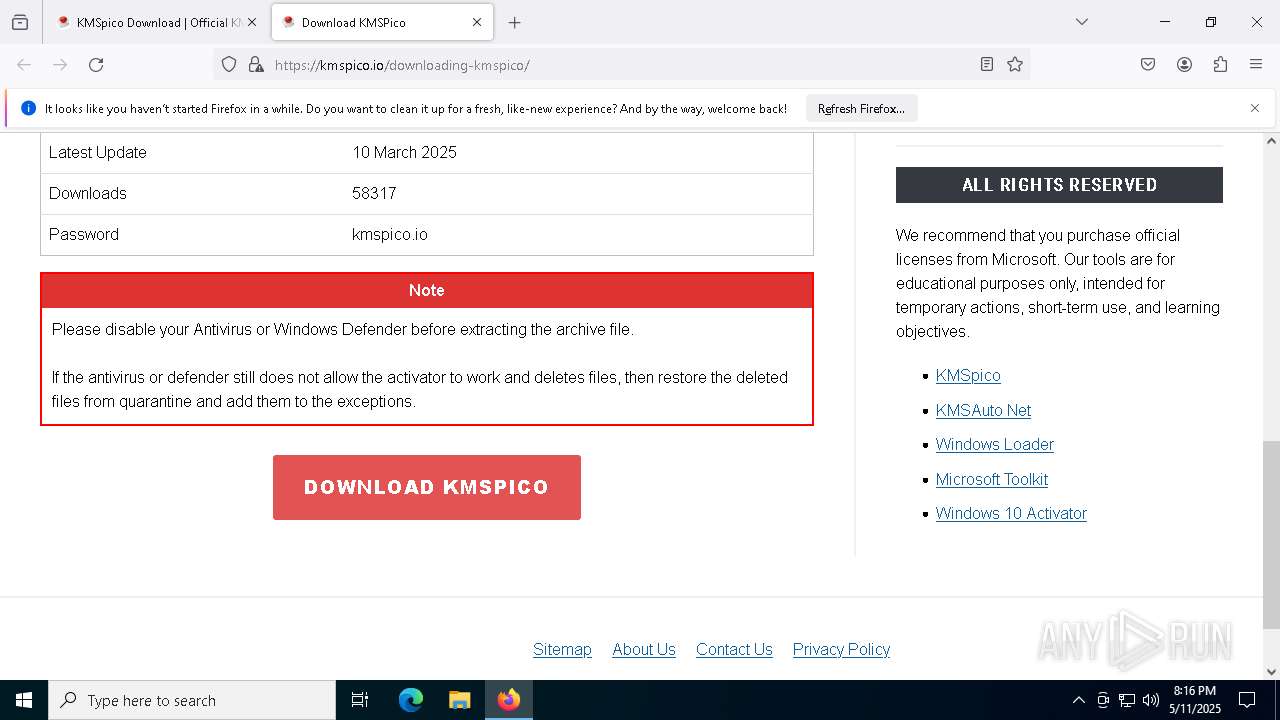Image resolution: width=1280 pixels, height=720 pixels.
Task: Open the Windows Start menu
Action: tap(24, 700)
